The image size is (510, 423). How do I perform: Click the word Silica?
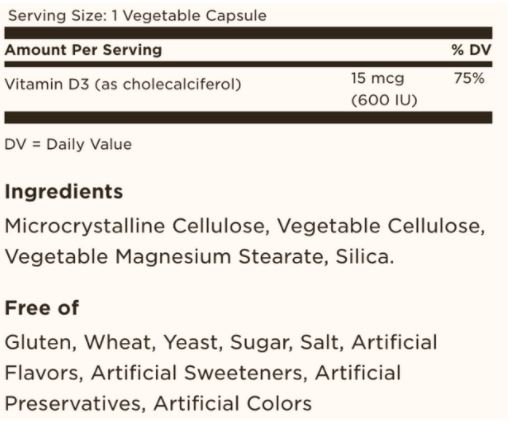tap(362, 257)
